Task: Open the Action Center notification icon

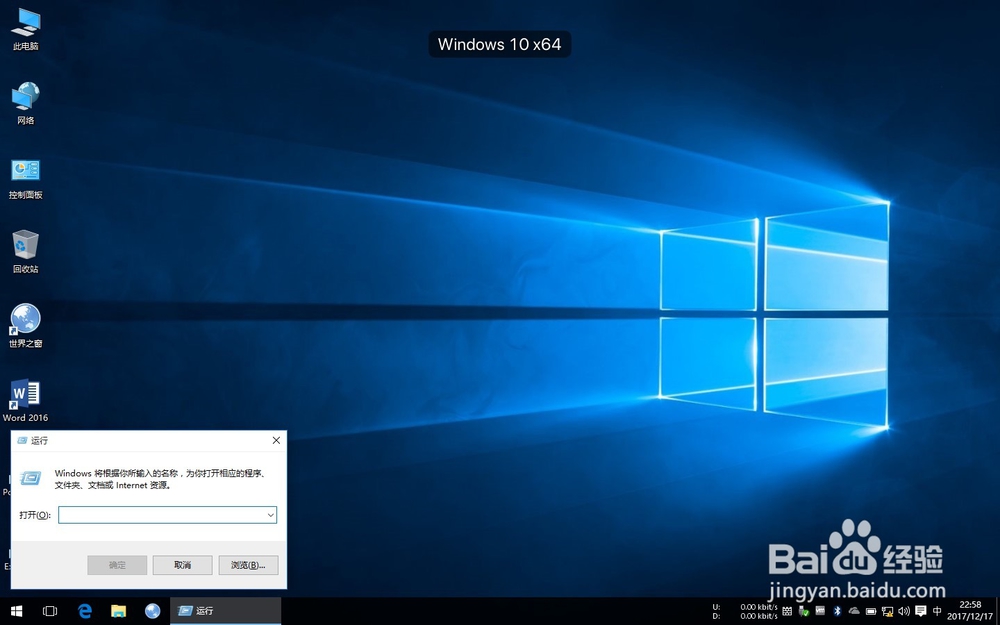Action: pyautogui.click(x=920, y=611)
